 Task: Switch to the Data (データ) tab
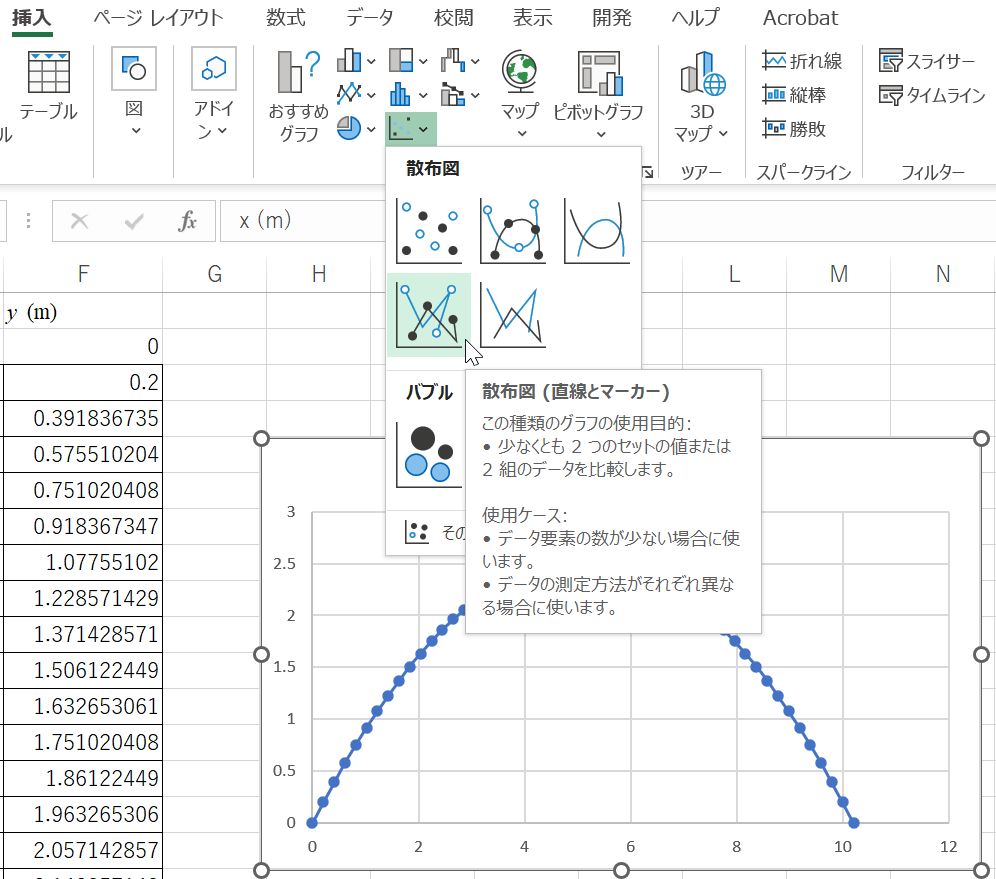click(369, 18)
